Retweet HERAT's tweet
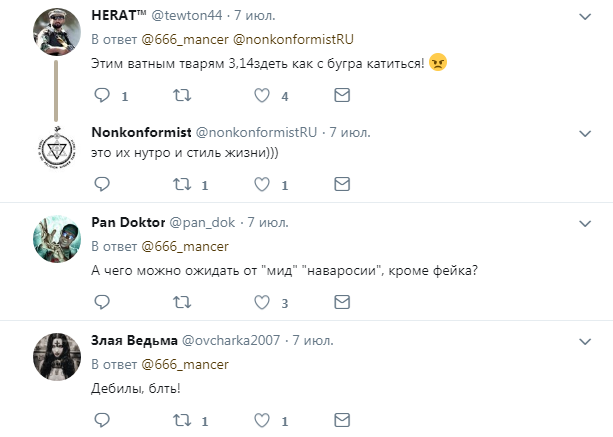 (181, 97)
